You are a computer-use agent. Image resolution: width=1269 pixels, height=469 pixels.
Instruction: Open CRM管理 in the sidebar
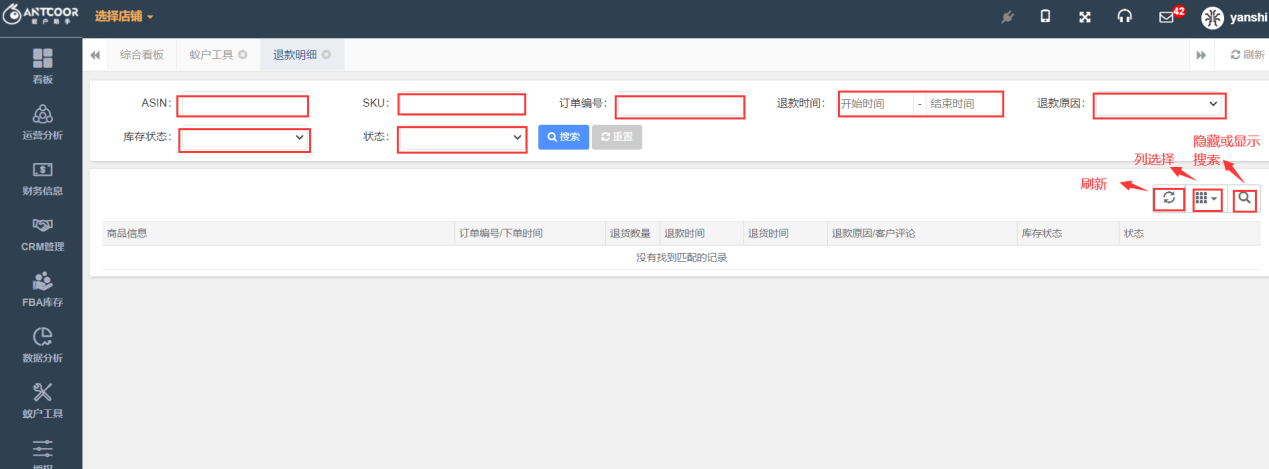coord(42,234)
